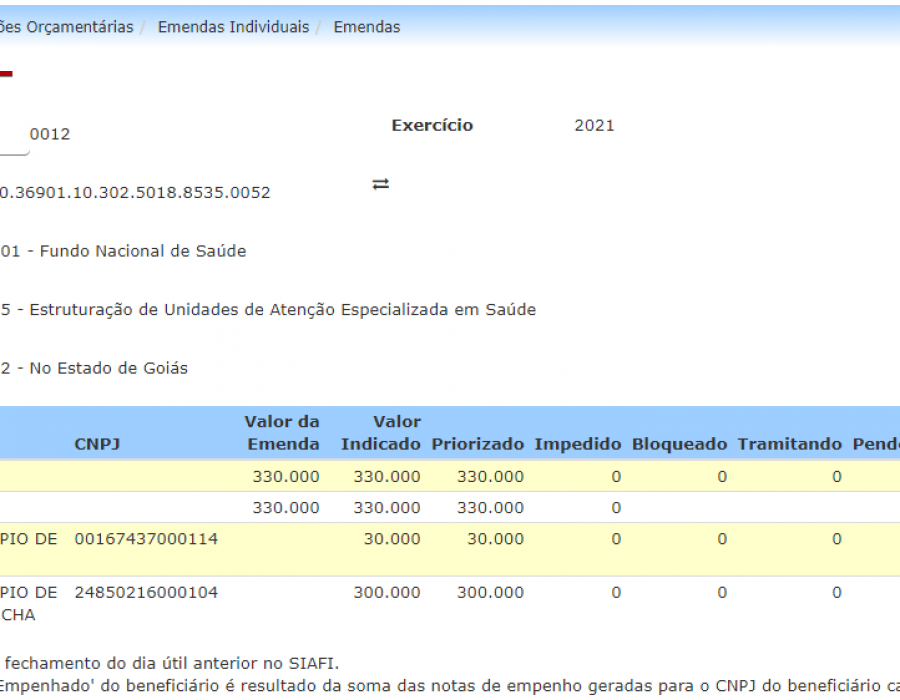Select the Estruturação de Unidades de Atenção text

click(x=268, y=310)
